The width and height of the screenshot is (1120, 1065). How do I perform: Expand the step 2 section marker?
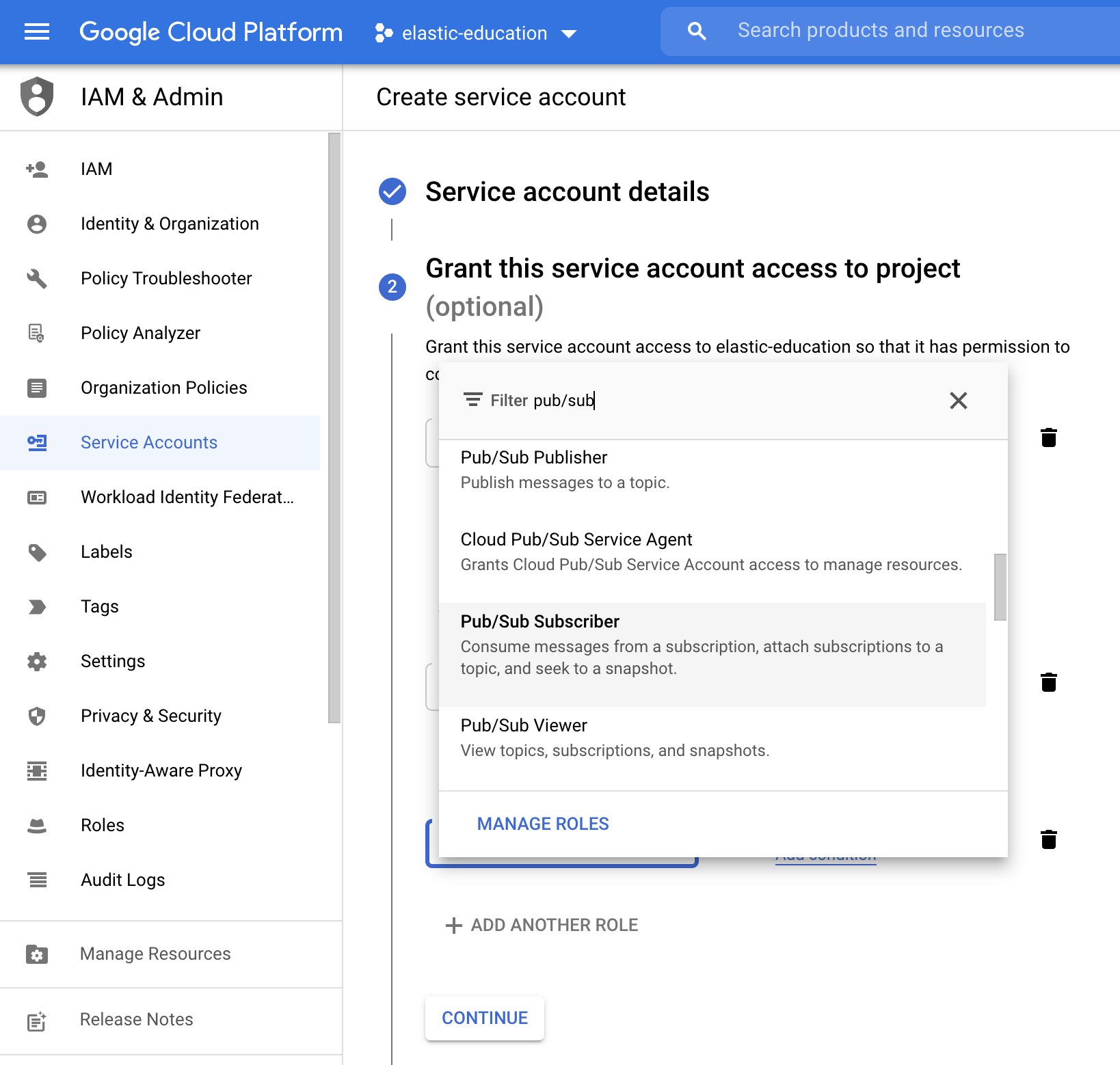click(392, 287)
